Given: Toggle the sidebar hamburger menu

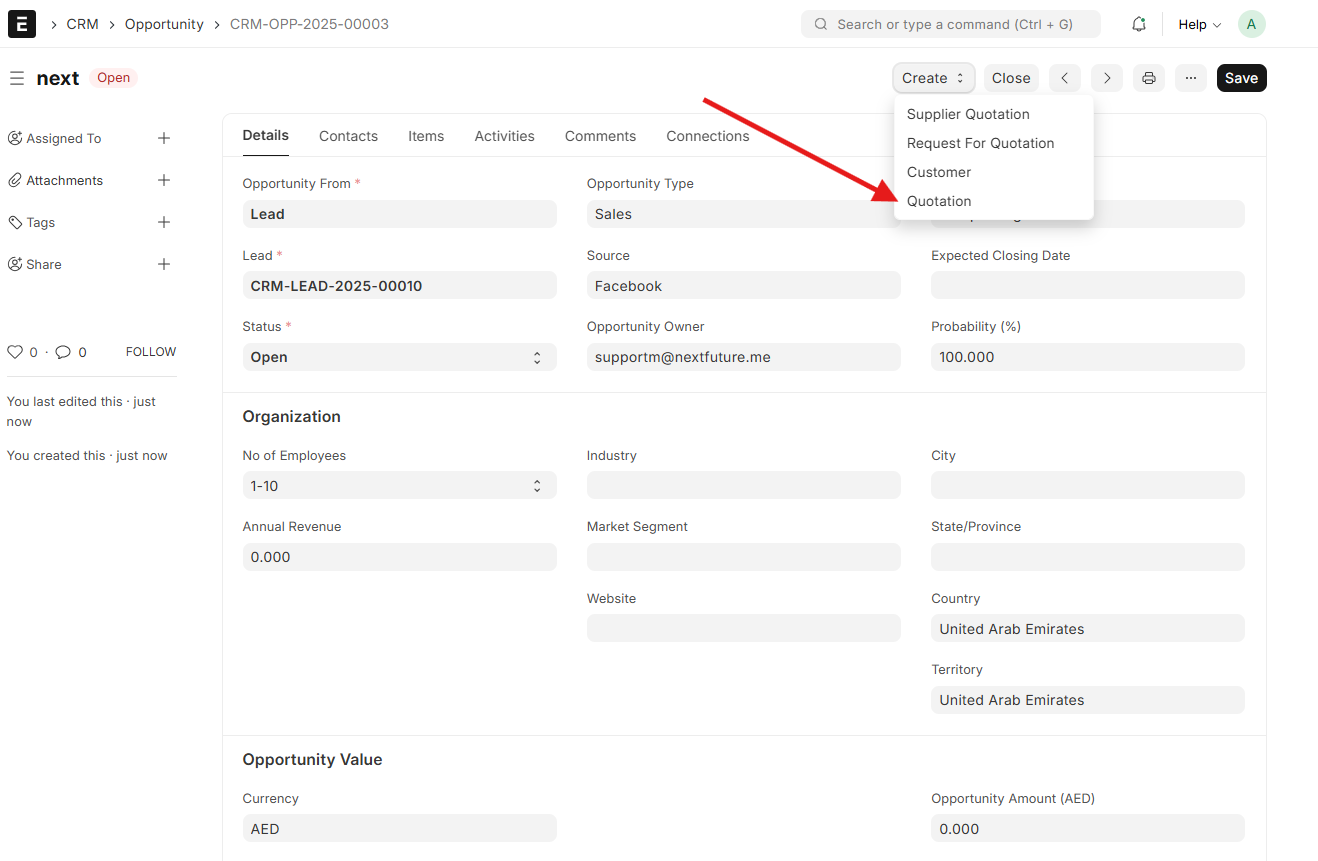Looking at the screenshot, I should click(x=16, y=78).
